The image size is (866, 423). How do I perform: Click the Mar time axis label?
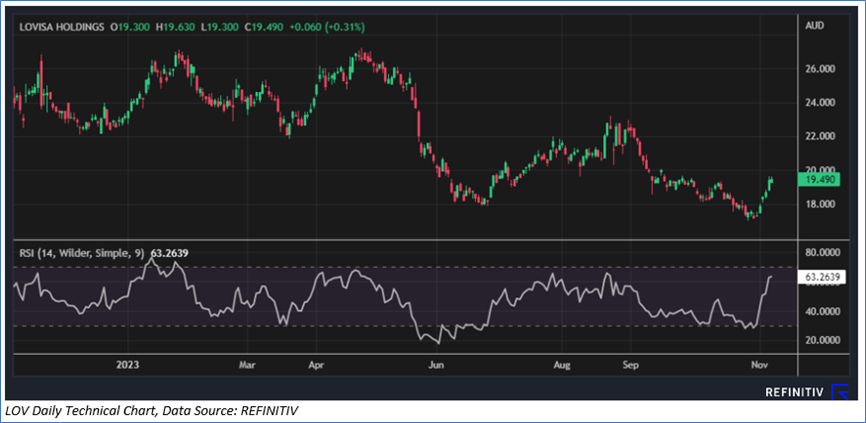tap(247, 365)
